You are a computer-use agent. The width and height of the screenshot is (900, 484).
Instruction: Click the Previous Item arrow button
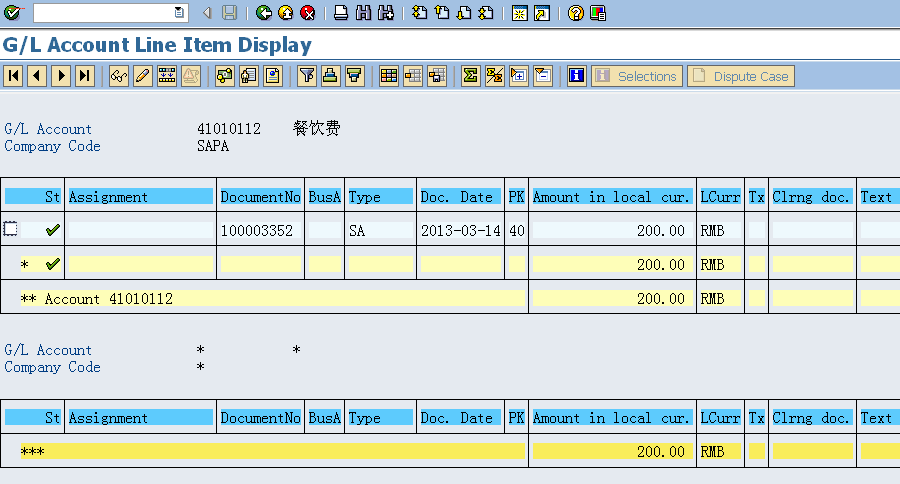(x=37, y=76)
